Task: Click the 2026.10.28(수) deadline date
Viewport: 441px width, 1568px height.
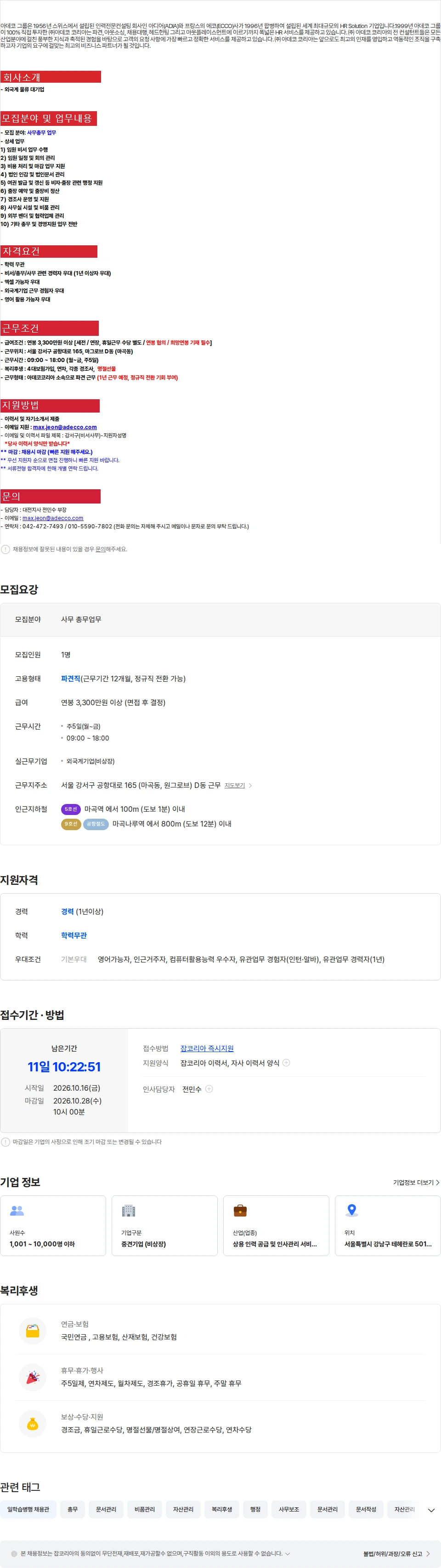Action: coord(77,1100)
